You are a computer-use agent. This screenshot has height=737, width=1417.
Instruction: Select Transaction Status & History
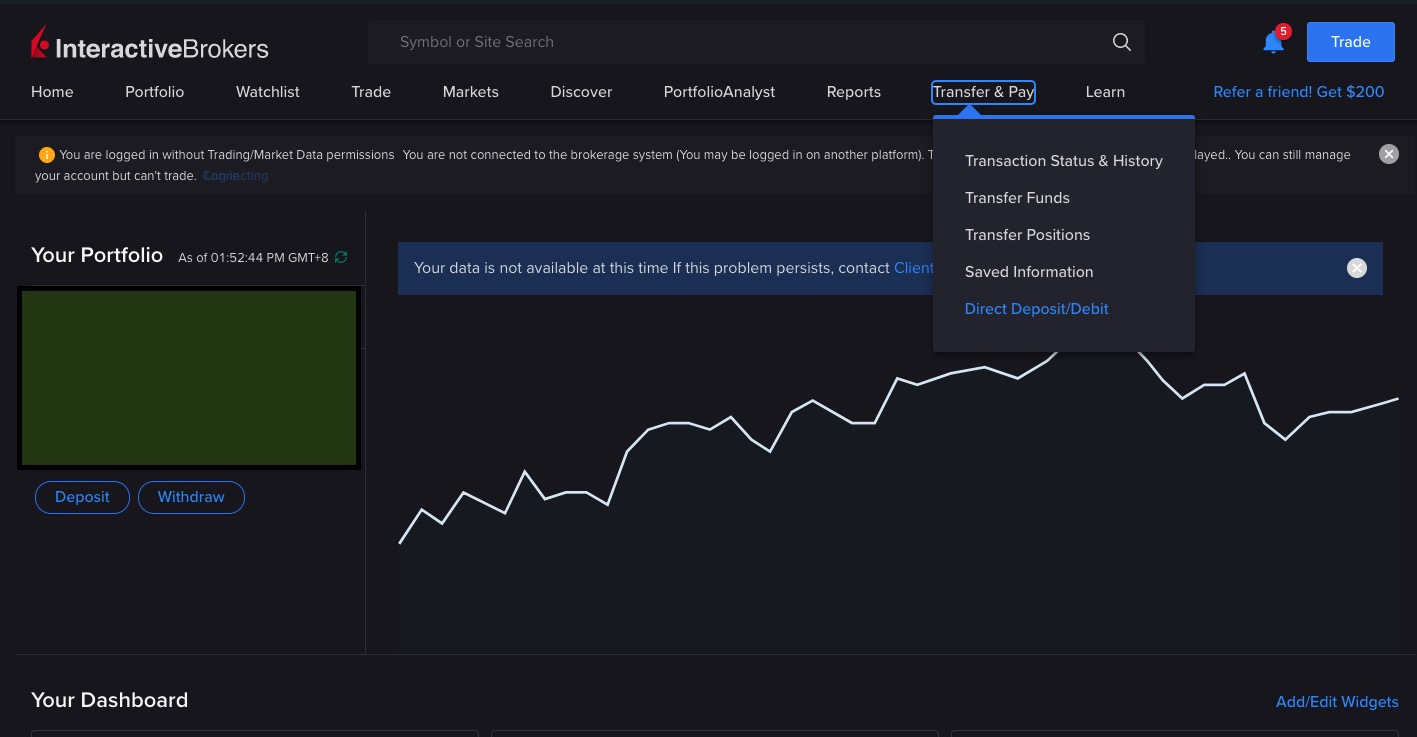1063,161
